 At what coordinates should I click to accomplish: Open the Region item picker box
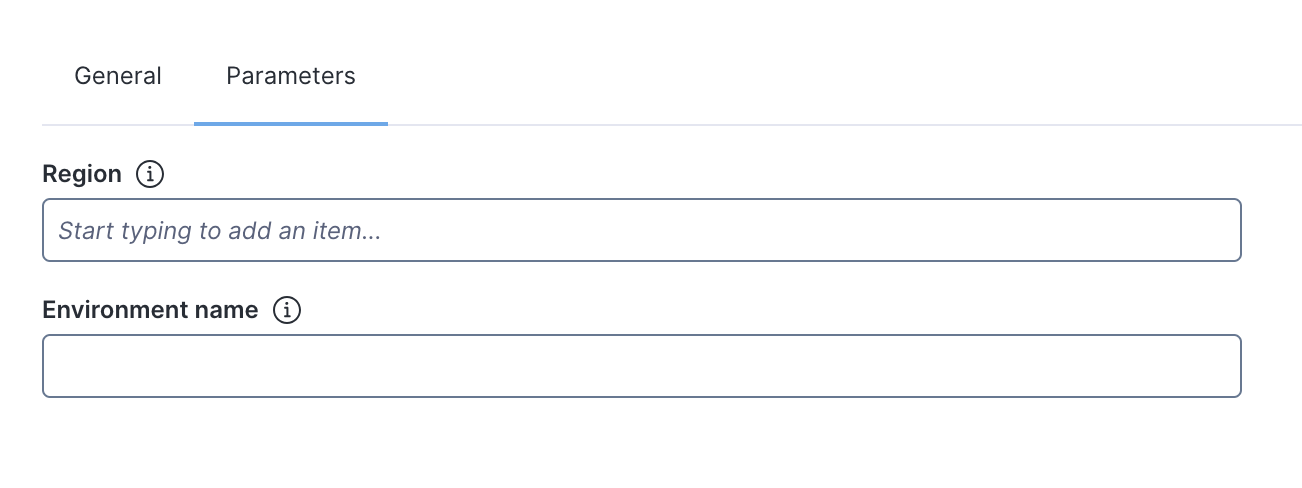(x=641, y=230)
